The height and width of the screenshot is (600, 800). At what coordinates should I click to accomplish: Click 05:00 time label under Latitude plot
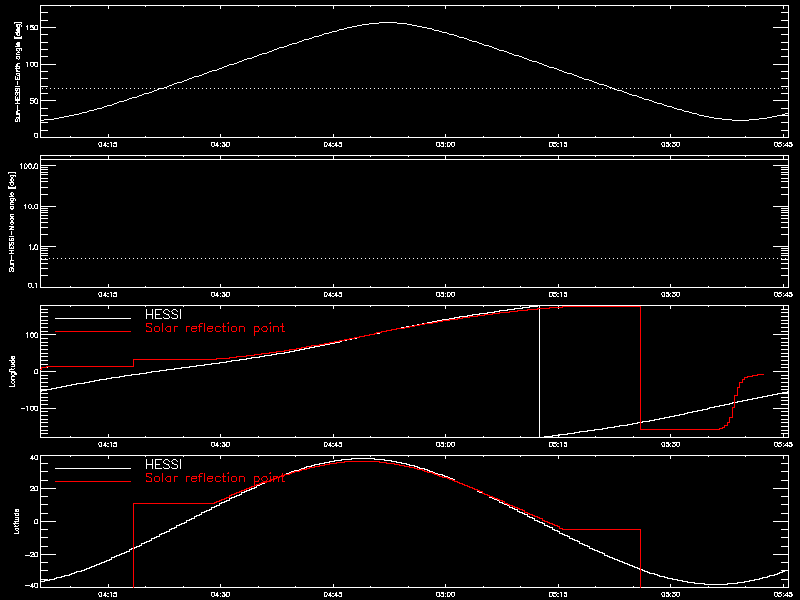445,595
